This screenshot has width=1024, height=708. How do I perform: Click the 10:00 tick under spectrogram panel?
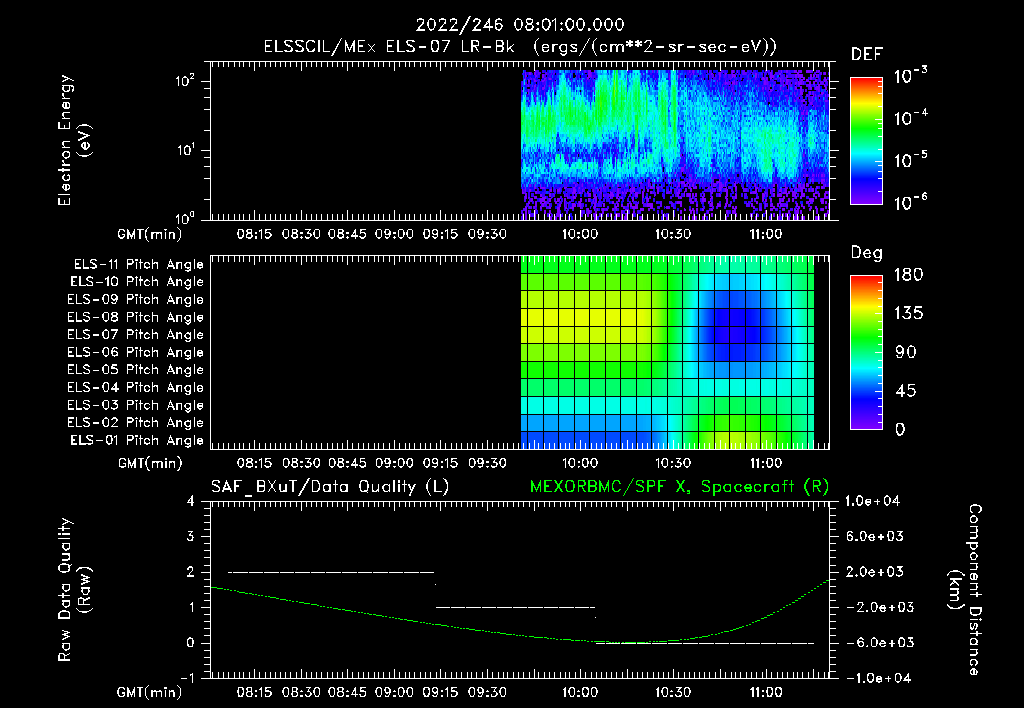pyautogui.click(x=580, y=234)
